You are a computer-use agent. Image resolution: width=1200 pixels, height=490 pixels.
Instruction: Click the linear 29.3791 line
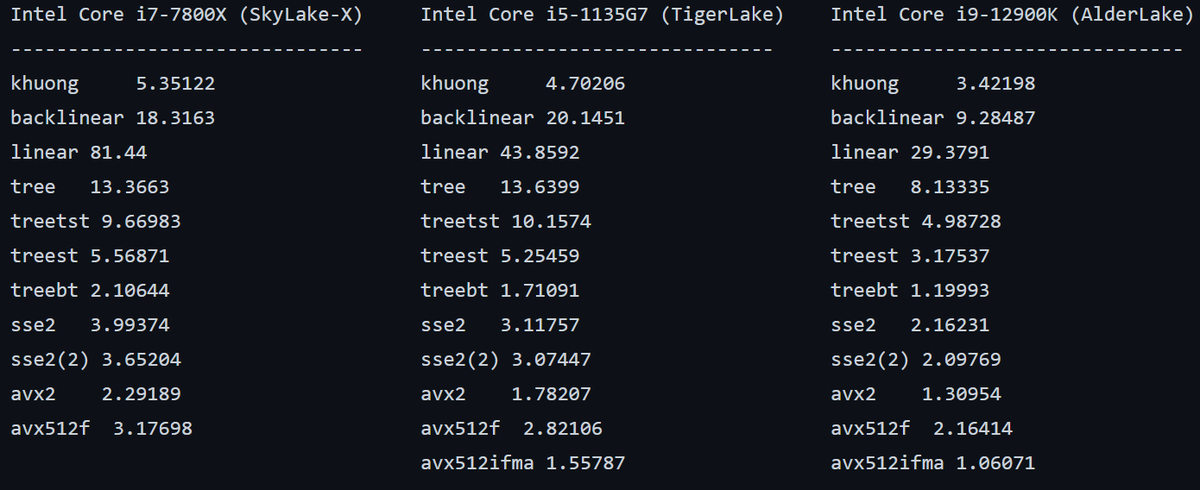tap(910, 153)
